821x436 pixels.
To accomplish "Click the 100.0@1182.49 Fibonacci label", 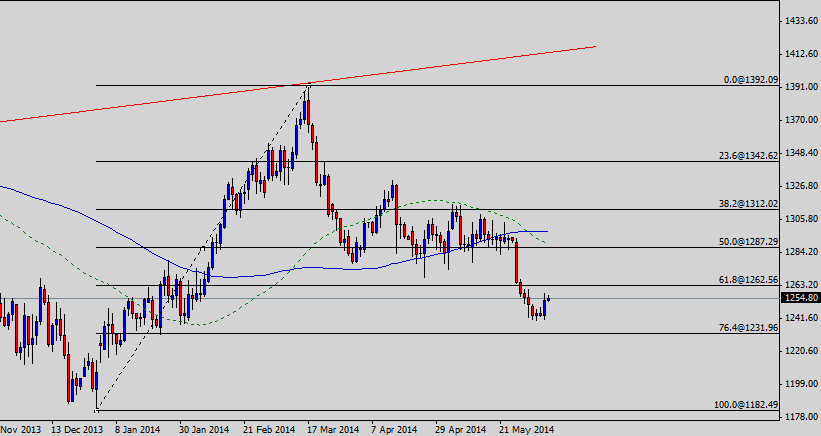I will pos(746,403).
